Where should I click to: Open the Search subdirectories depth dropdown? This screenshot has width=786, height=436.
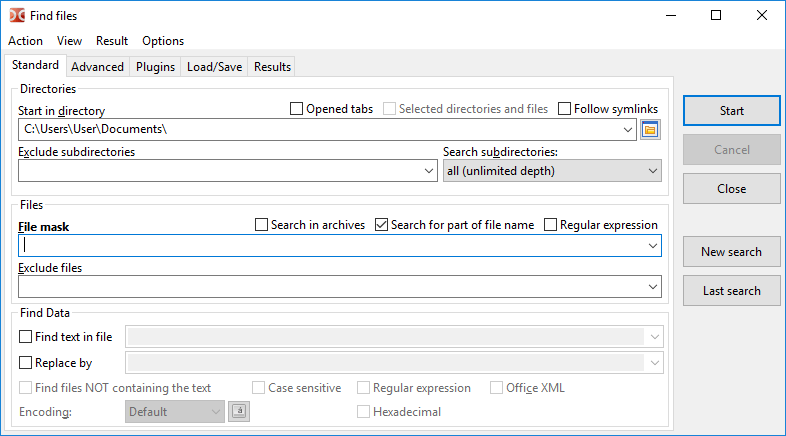coord(653,171)
